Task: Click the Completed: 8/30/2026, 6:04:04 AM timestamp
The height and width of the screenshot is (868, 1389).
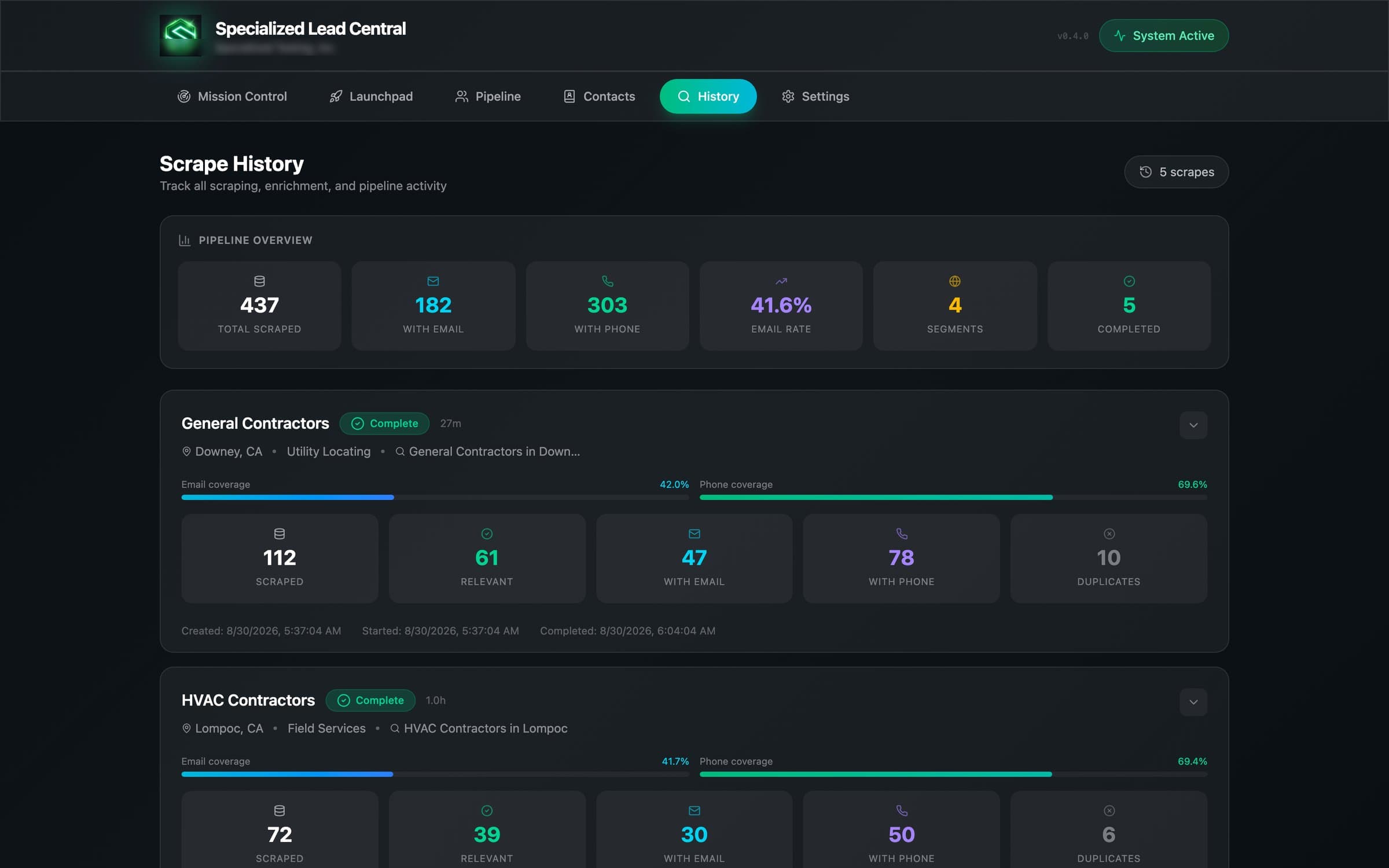Action: click(628, 631)
